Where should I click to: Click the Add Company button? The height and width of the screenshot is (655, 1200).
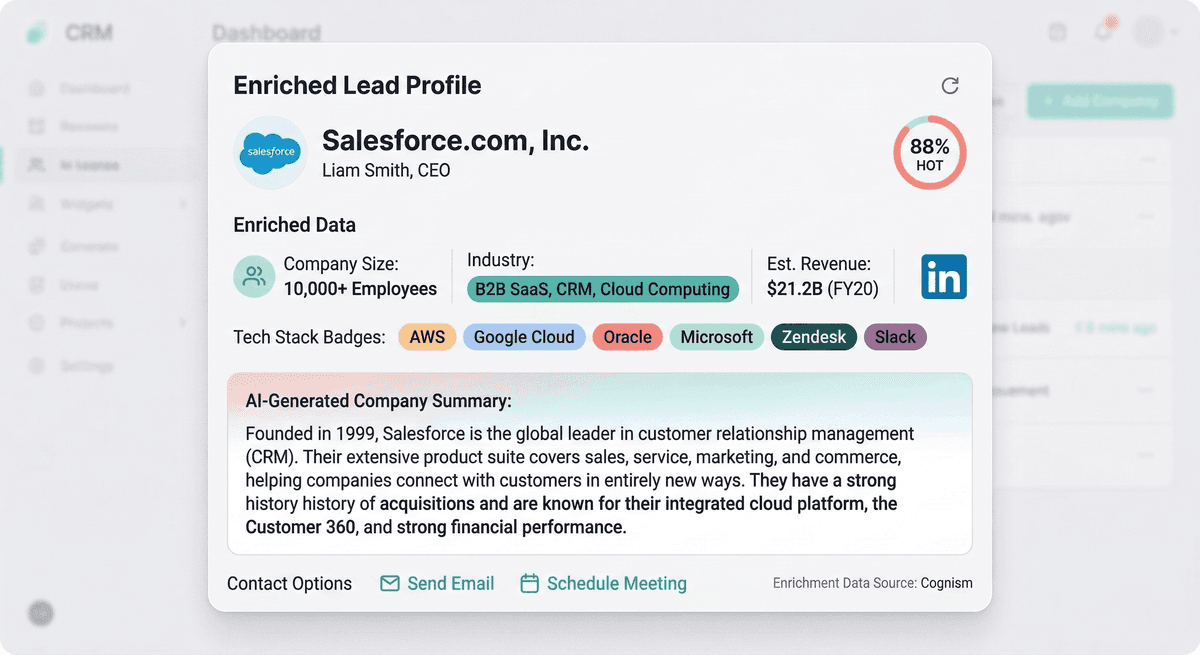coord(1099,102)
